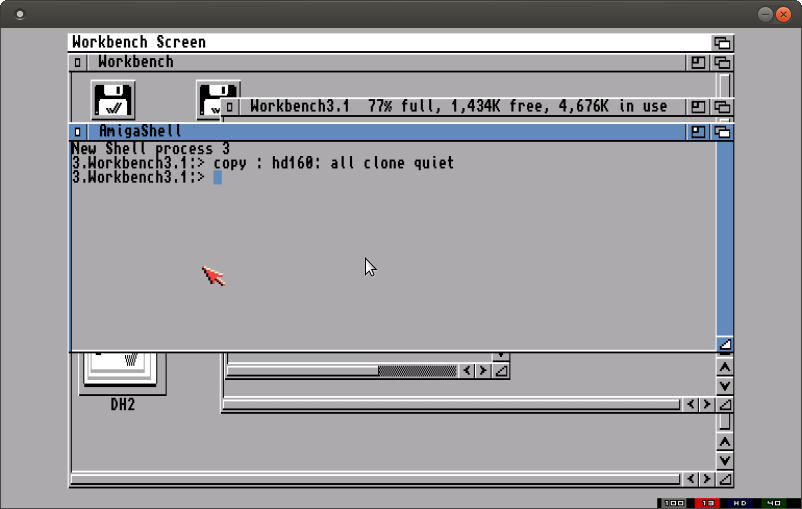The height and width of the screenshot is (509, 802).
Task: Click the AmigaShell window resize gadget
Action: (x=725, y=344)
